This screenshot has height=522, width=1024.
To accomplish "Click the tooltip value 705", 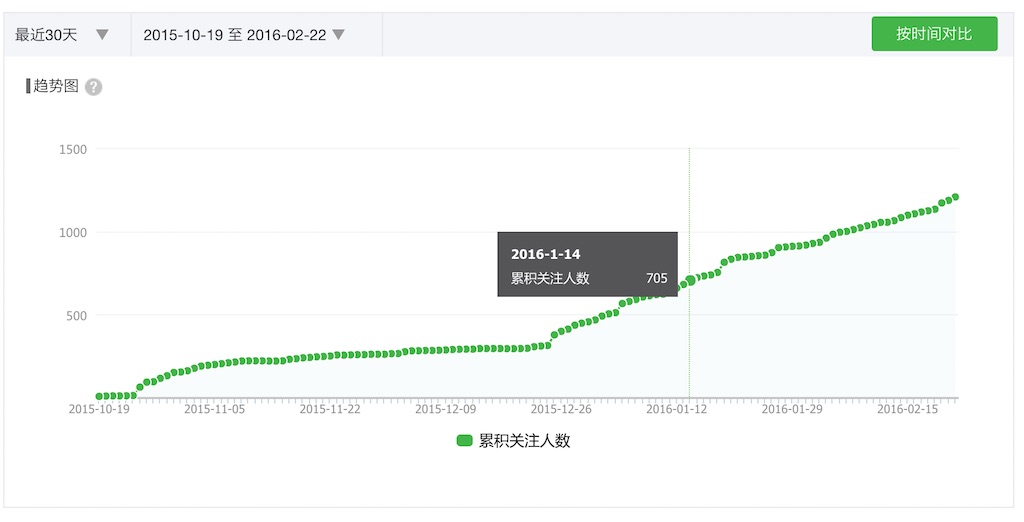I will [656, 278].
